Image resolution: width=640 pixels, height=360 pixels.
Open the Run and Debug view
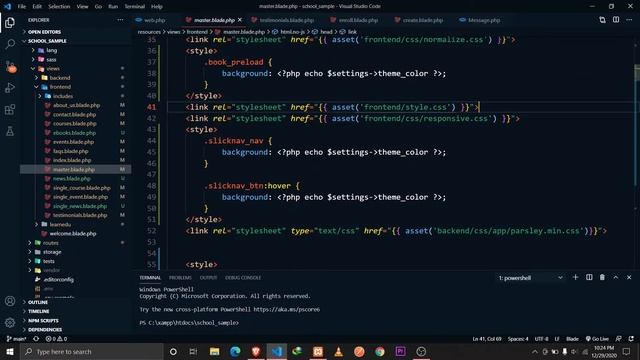(x=10, y=88)
